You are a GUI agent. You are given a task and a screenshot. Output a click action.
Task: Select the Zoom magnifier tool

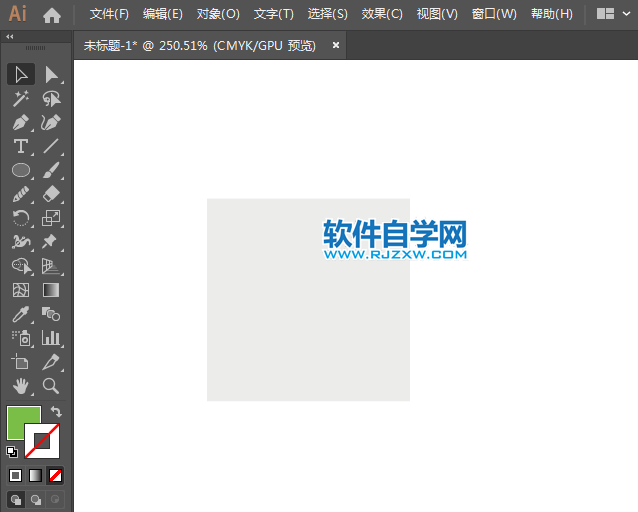pyautogui.click(x=51, y=386)
